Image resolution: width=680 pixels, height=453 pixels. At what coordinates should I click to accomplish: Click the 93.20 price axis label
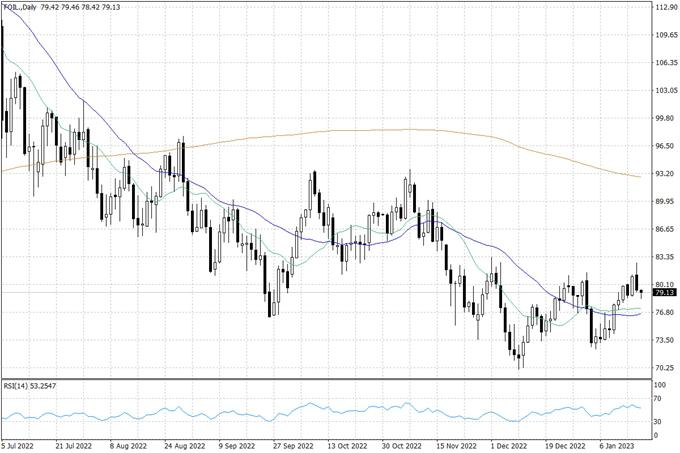point(663,174)
